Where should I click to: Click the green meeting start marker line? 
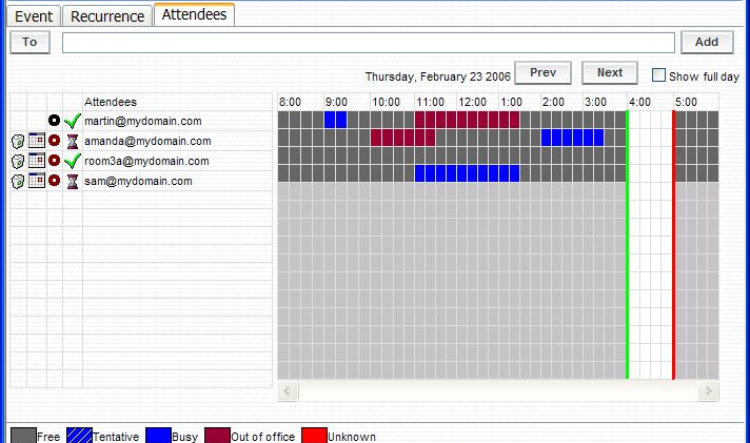628,244
